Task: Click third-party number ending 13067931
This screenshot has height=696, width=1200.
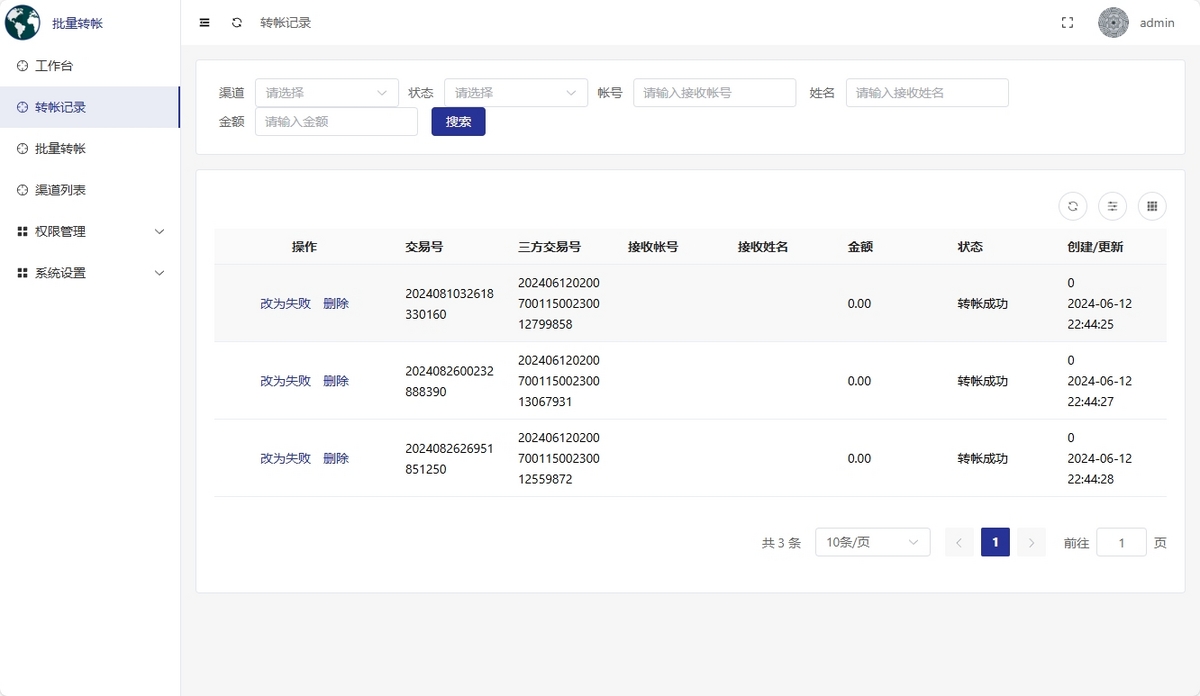Action: click(559, 381)
